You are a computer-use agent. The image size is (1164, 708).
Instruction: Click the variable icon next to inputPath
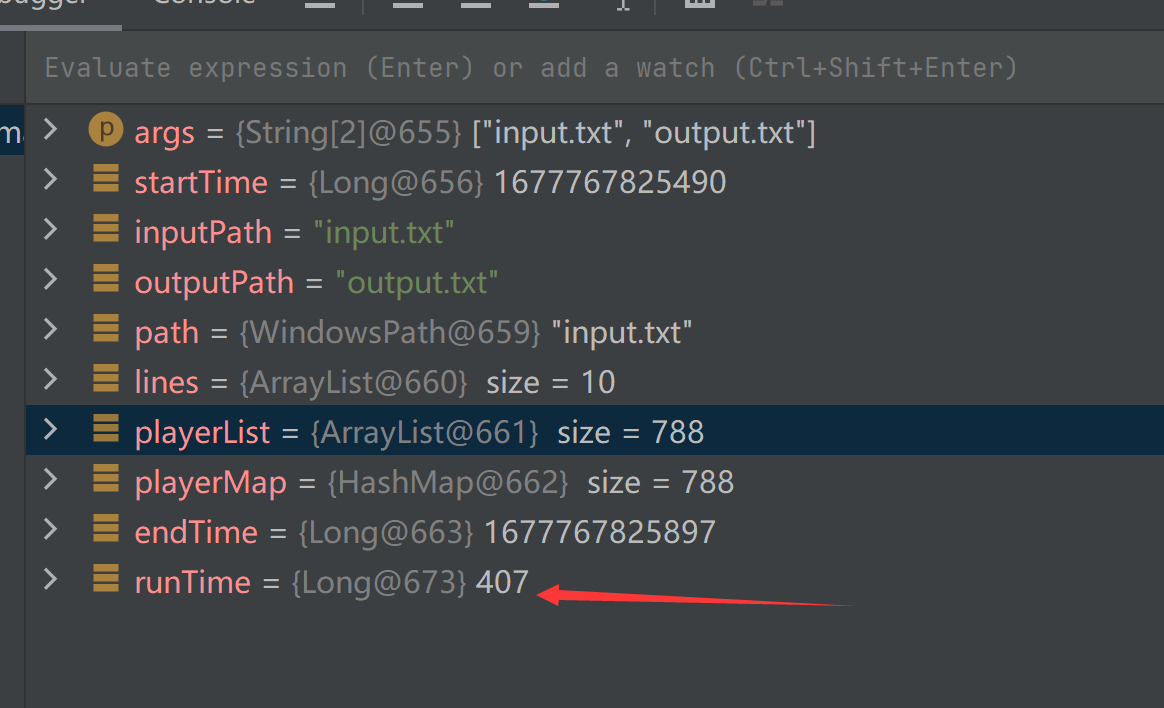tap(105, 230)
